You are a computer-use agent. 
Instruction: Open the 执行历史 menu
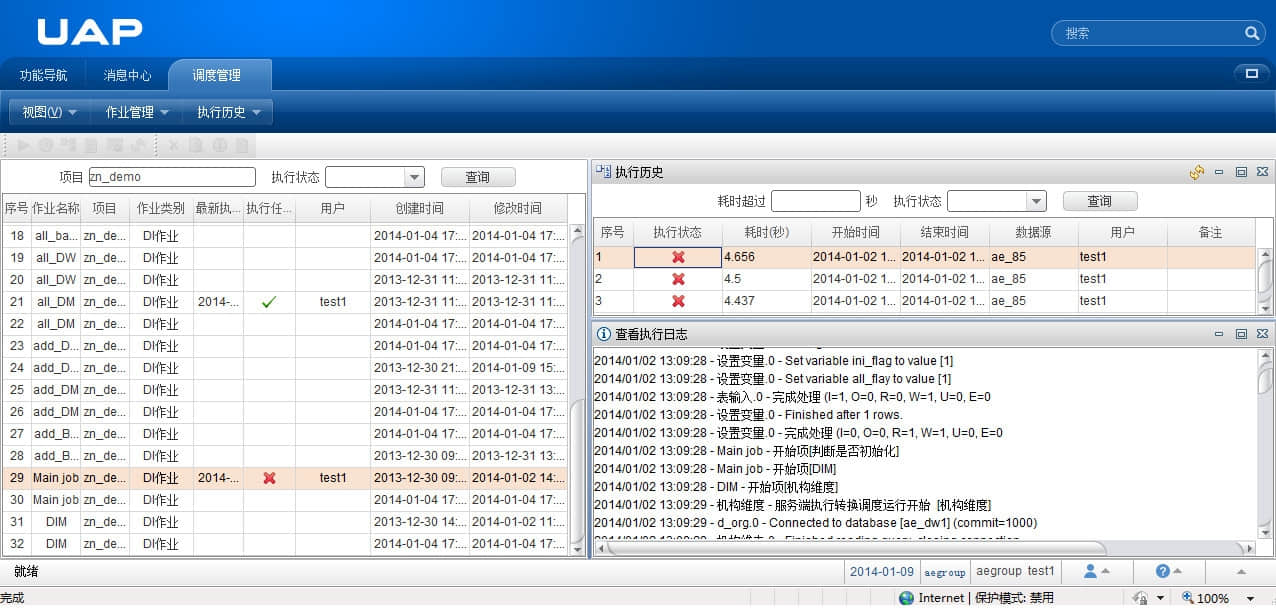click(x=228, y=112)
